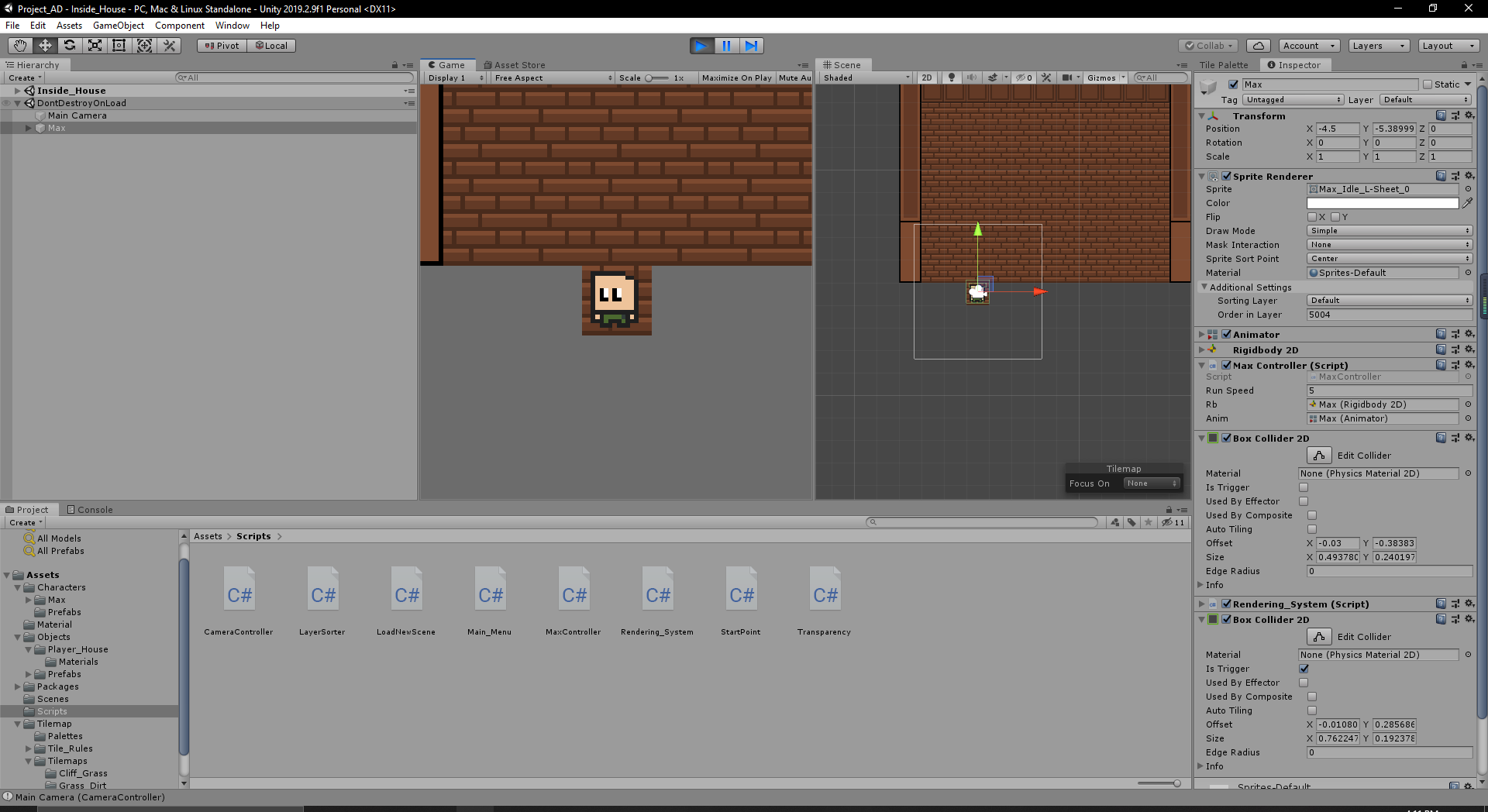This screenshot has height=812, width=1488.
Task: Select the Hand tool
Action: [20, 46]
